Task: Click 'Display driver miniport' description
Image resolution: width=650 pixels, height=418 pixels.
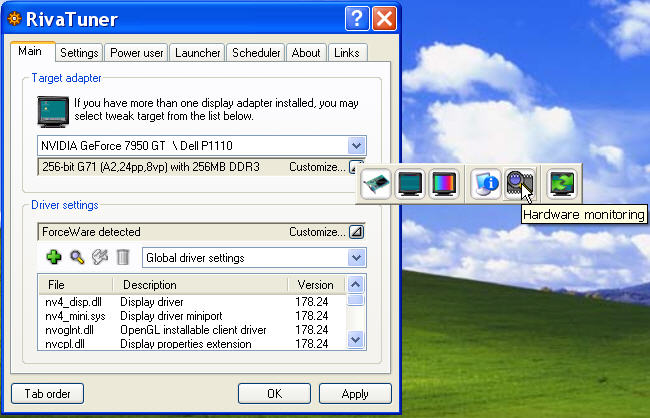Action: pyautogui.click(x=171, y=316)
